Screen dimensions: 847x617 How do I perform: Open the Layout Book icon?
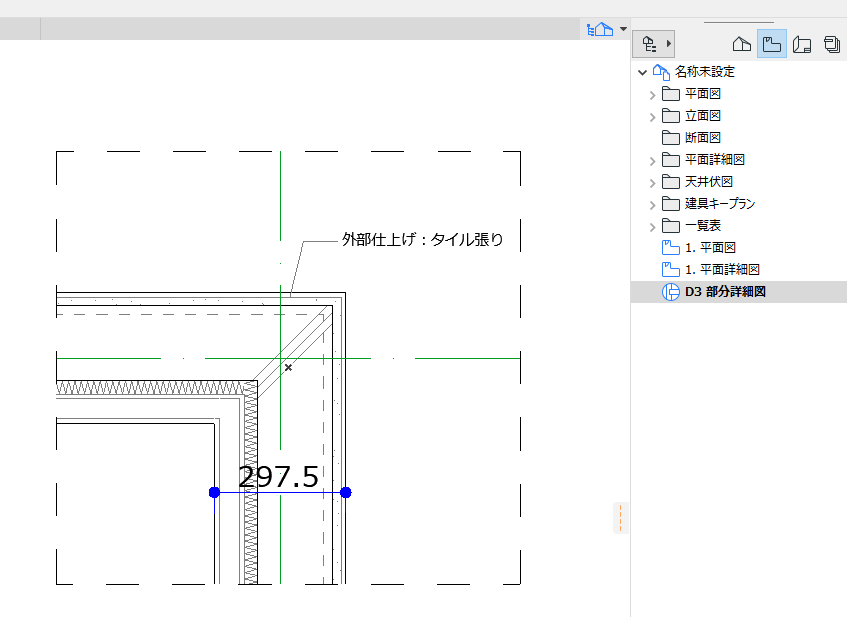[802, 44]
